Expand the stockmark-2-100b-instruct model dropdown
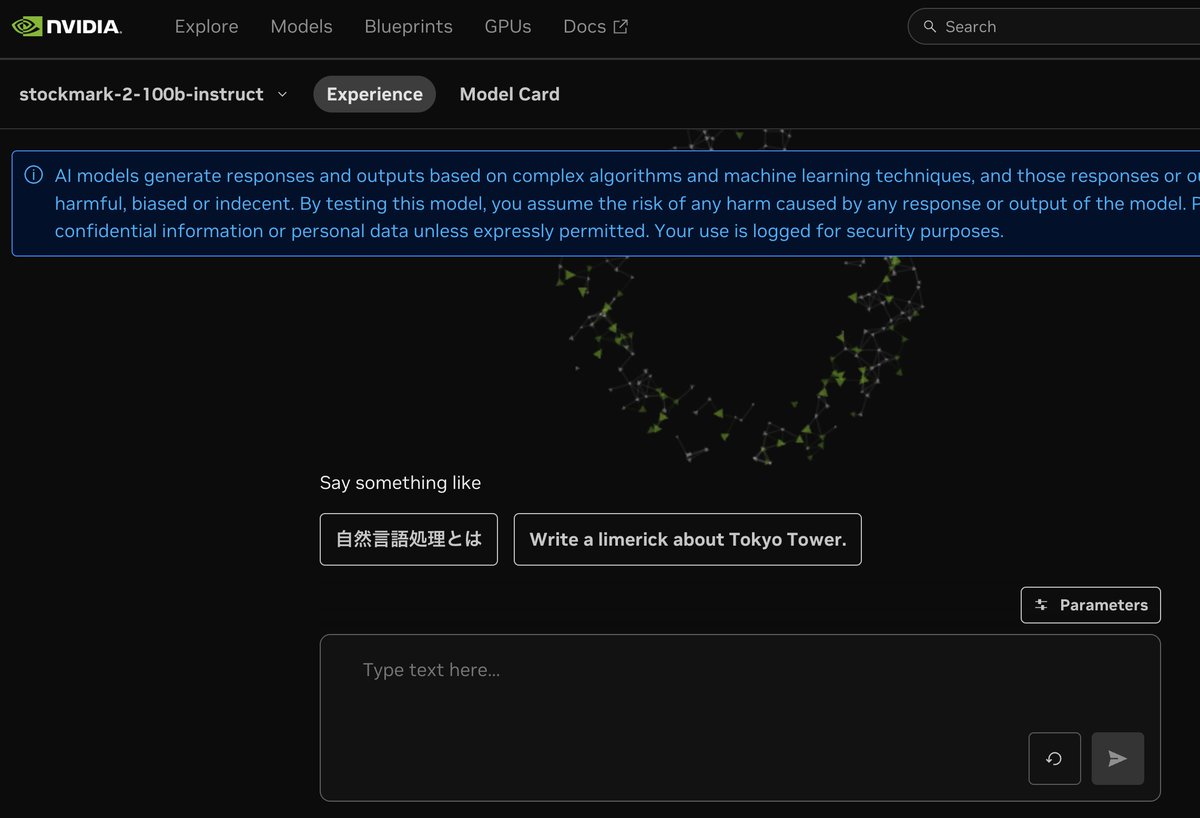Viewport: 1200px width, 818px height. coord(153,94)
